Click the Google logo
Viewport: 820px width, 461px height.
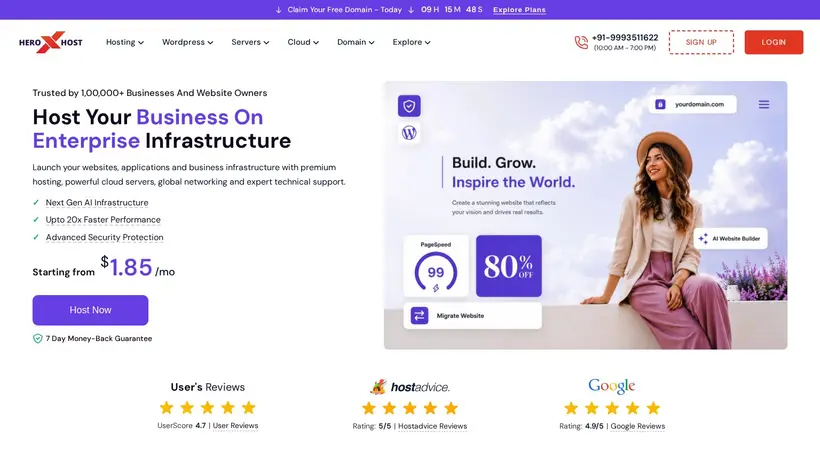tap(611, 386)
